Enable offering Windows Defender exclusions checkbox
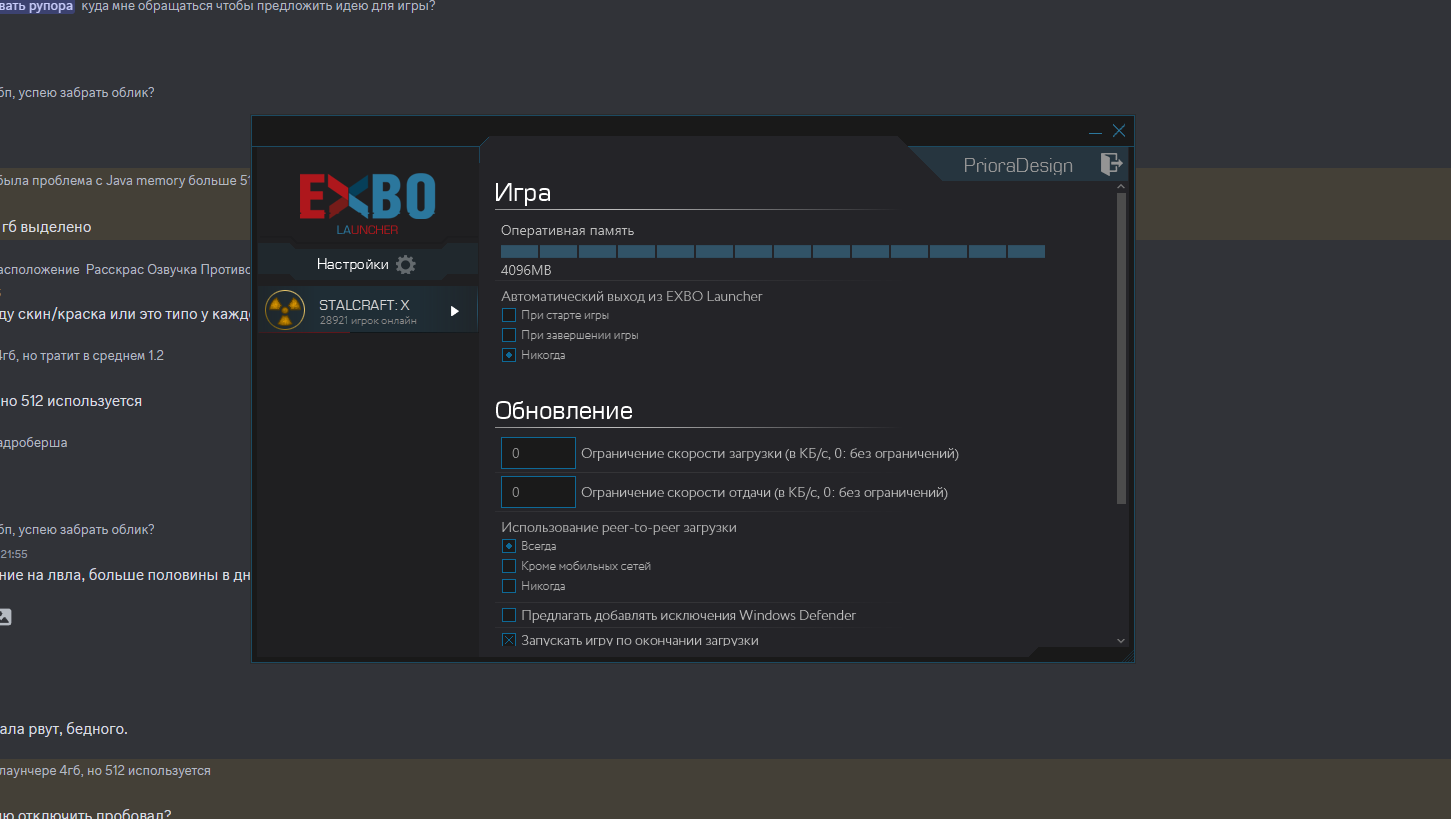 [509, 615]
